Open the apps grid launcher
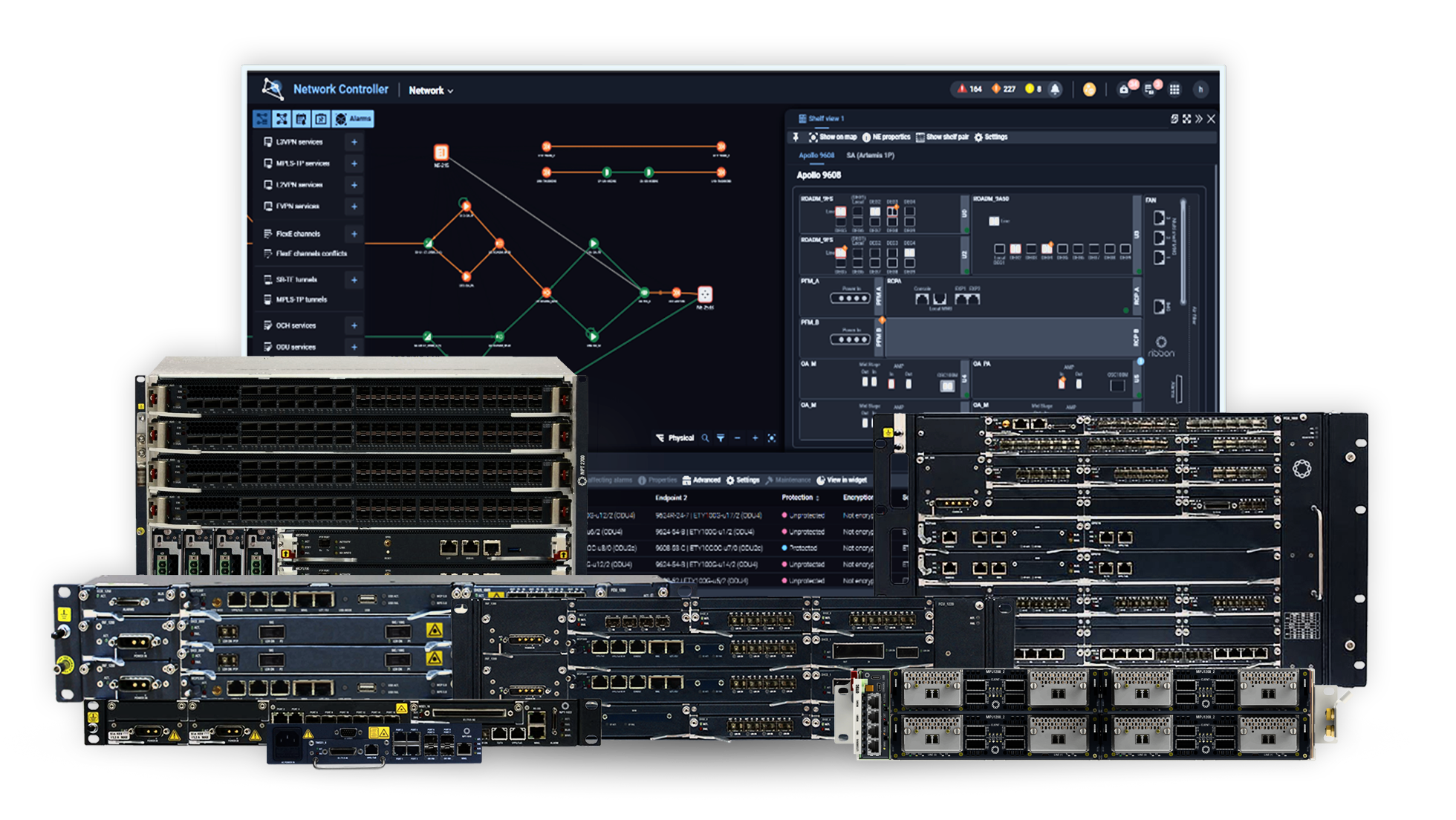The width and height of the screenshot is (1456, 820). point(1174,90)
